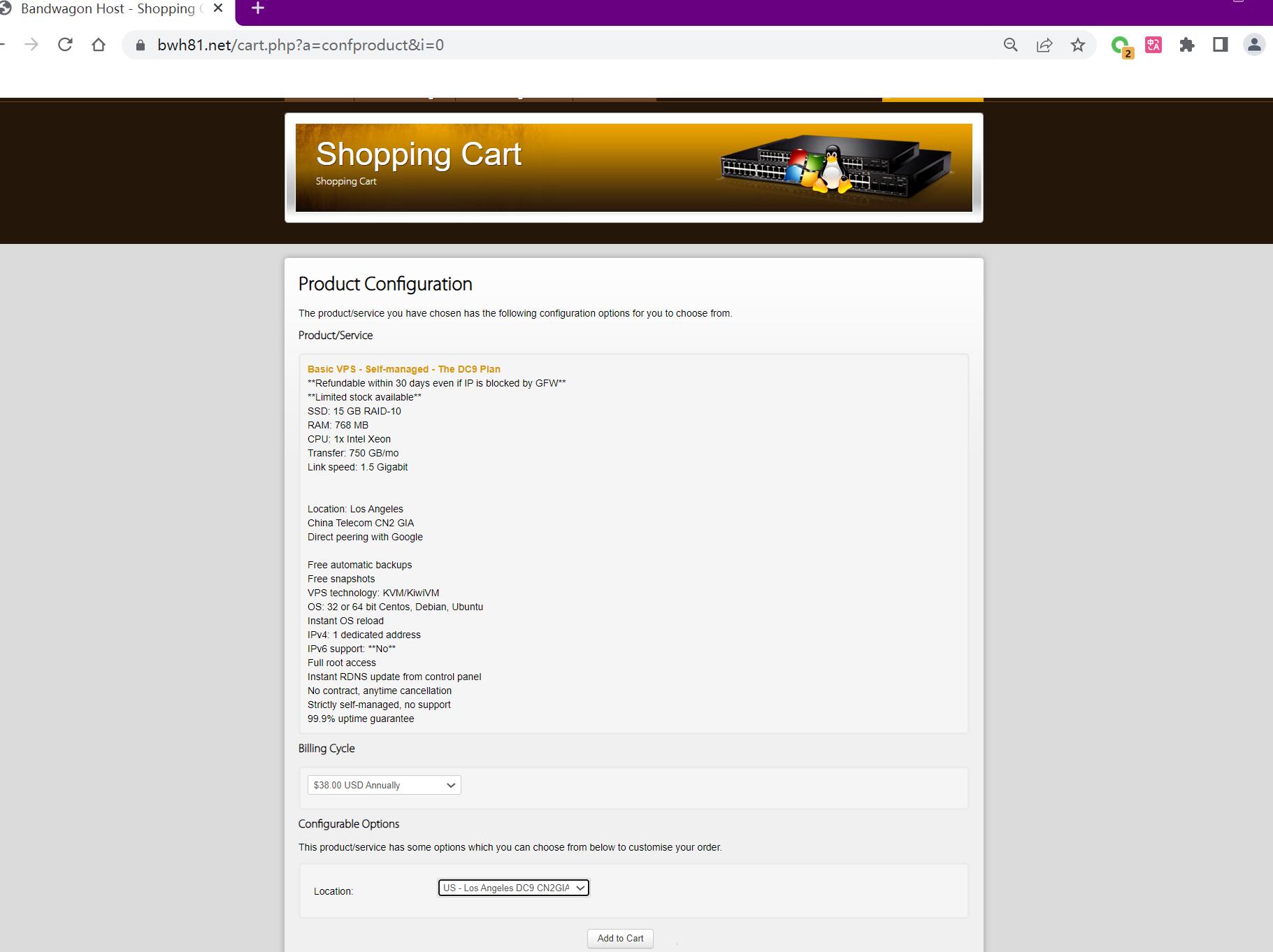
Task: Click the Add to Cart button
Action: point(620,938)
